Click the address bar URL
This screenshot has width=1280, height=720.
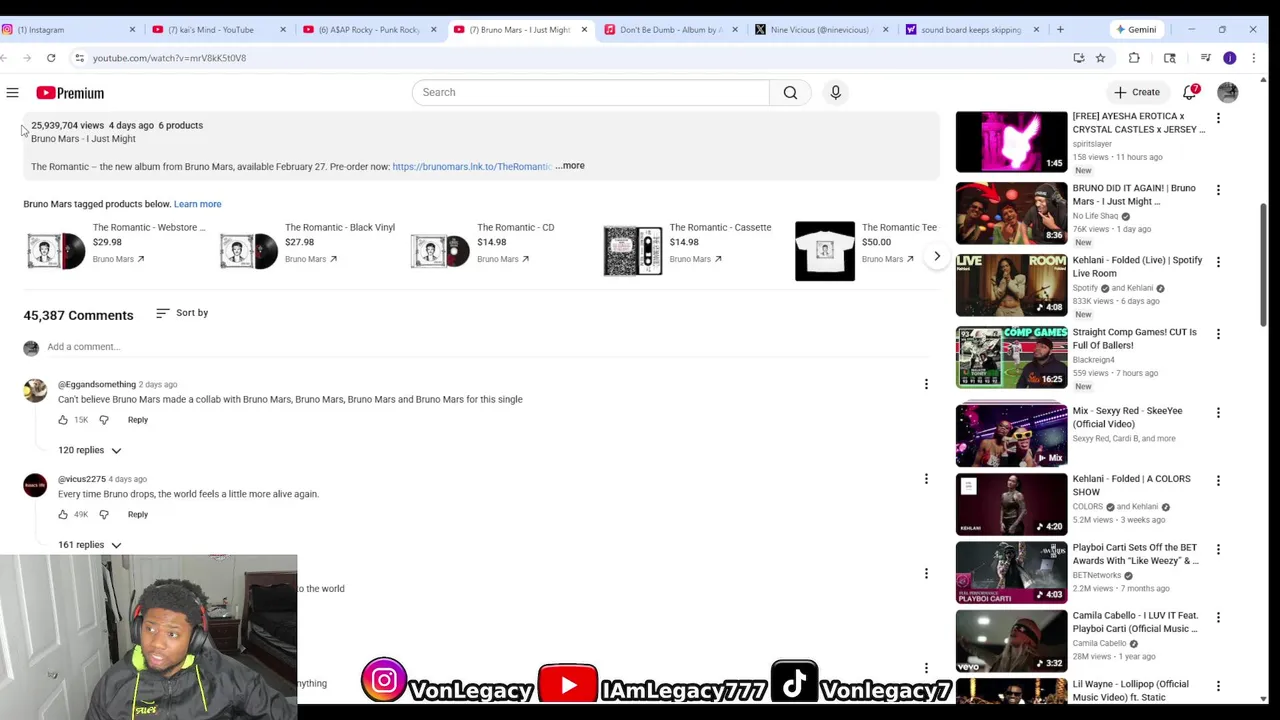point(169,58)
